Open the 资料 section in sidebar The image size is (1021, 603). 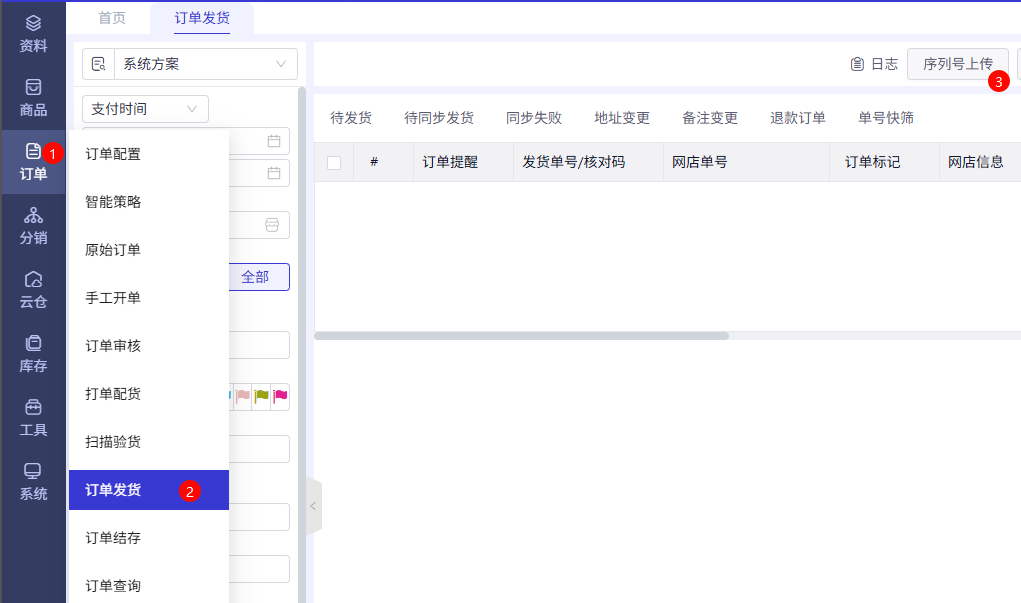(x=33, y=35)
